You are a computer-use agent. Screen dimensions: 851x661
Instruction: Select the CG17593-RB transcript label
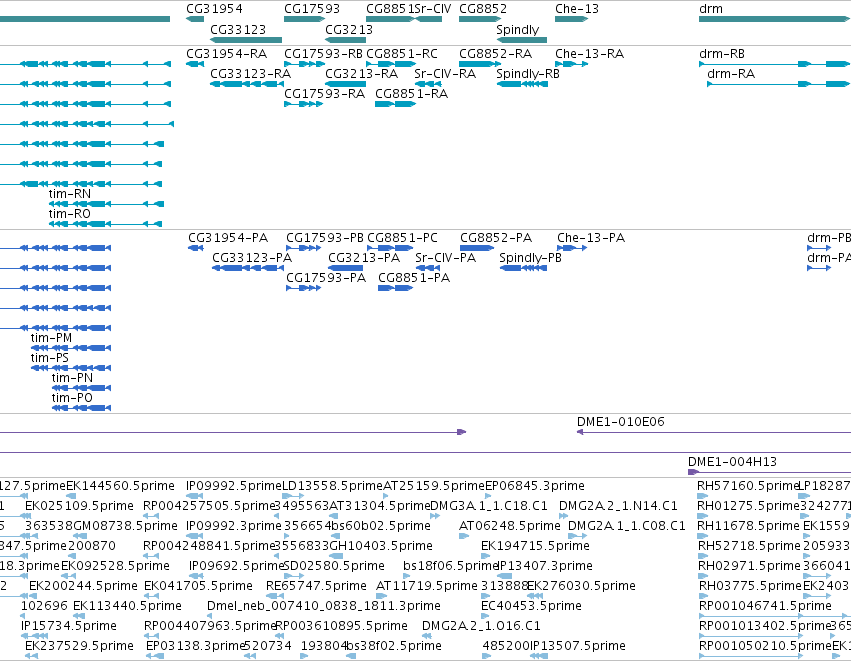pyautogui.click(x=323, y=54)
